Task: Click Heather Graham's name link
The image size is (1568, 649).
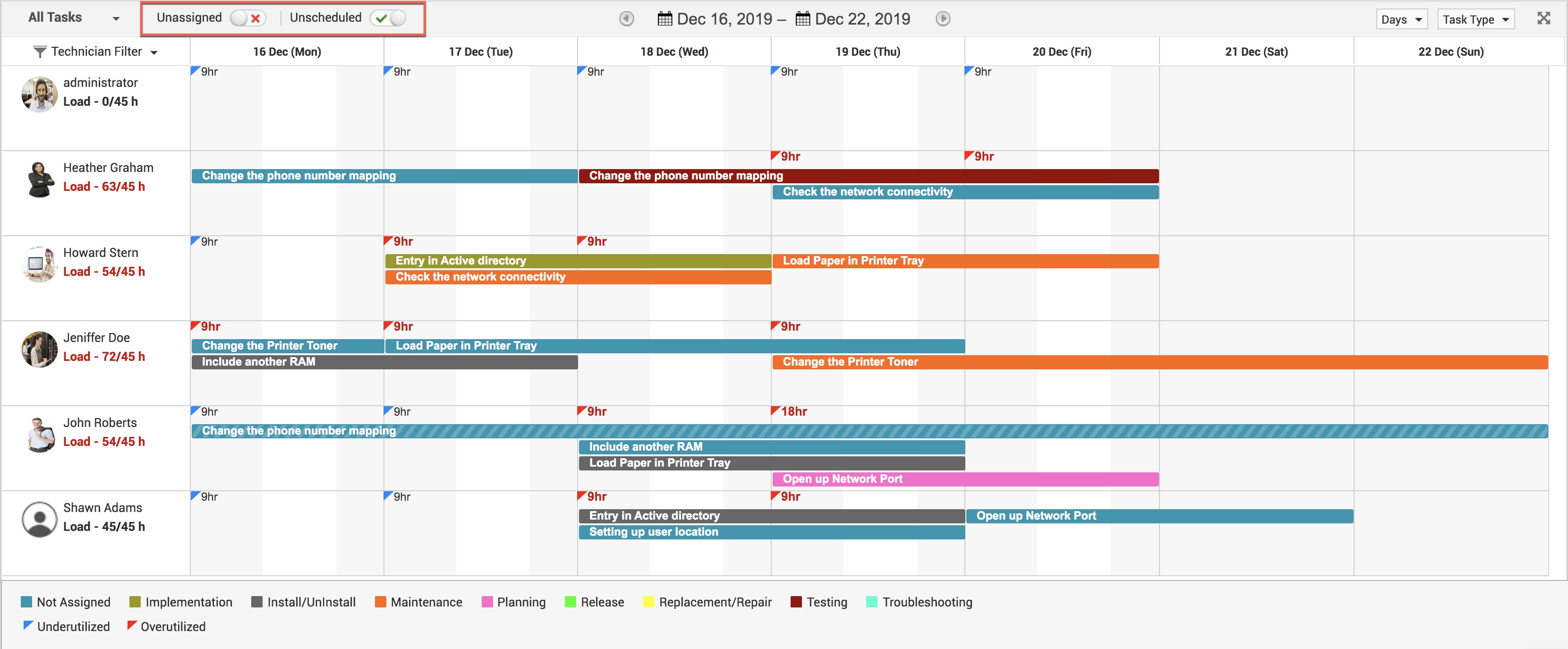Action: pos(108,167)
